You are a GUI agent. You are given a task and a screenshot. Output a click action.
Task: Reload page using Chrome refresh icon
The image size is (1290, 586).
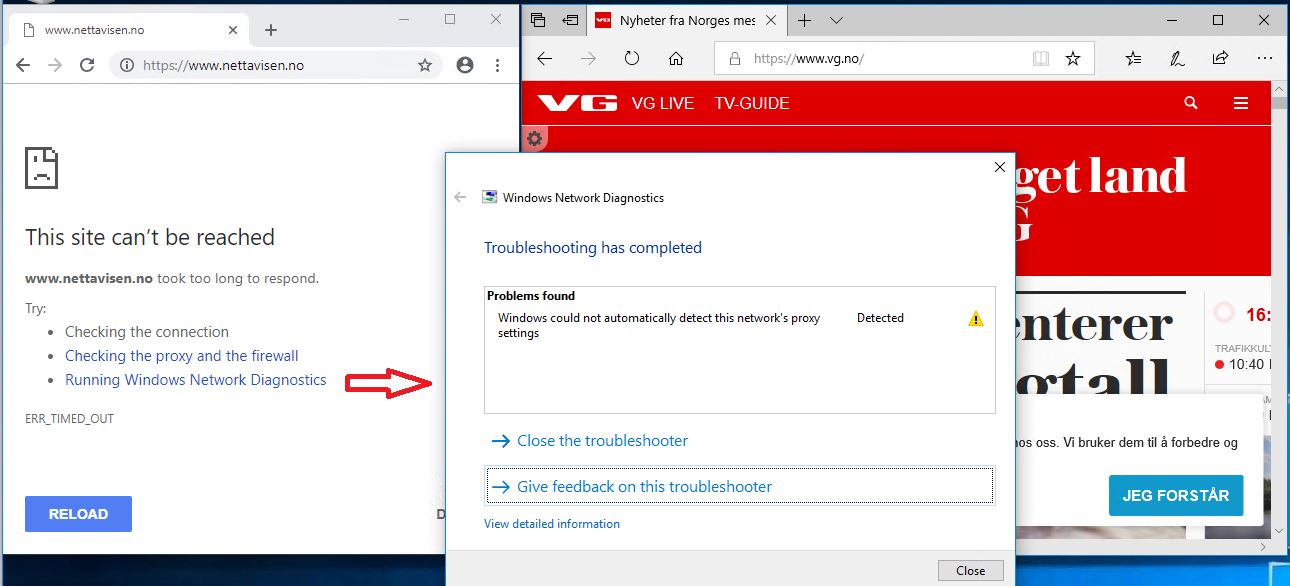click(x=87, y=65)
